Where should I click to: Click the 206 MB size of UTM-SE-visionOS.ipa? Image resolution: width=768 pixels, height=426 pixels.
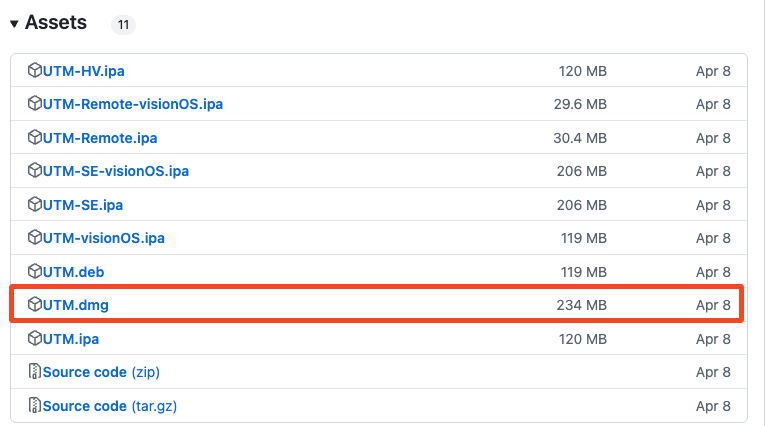tap(582, 171)
